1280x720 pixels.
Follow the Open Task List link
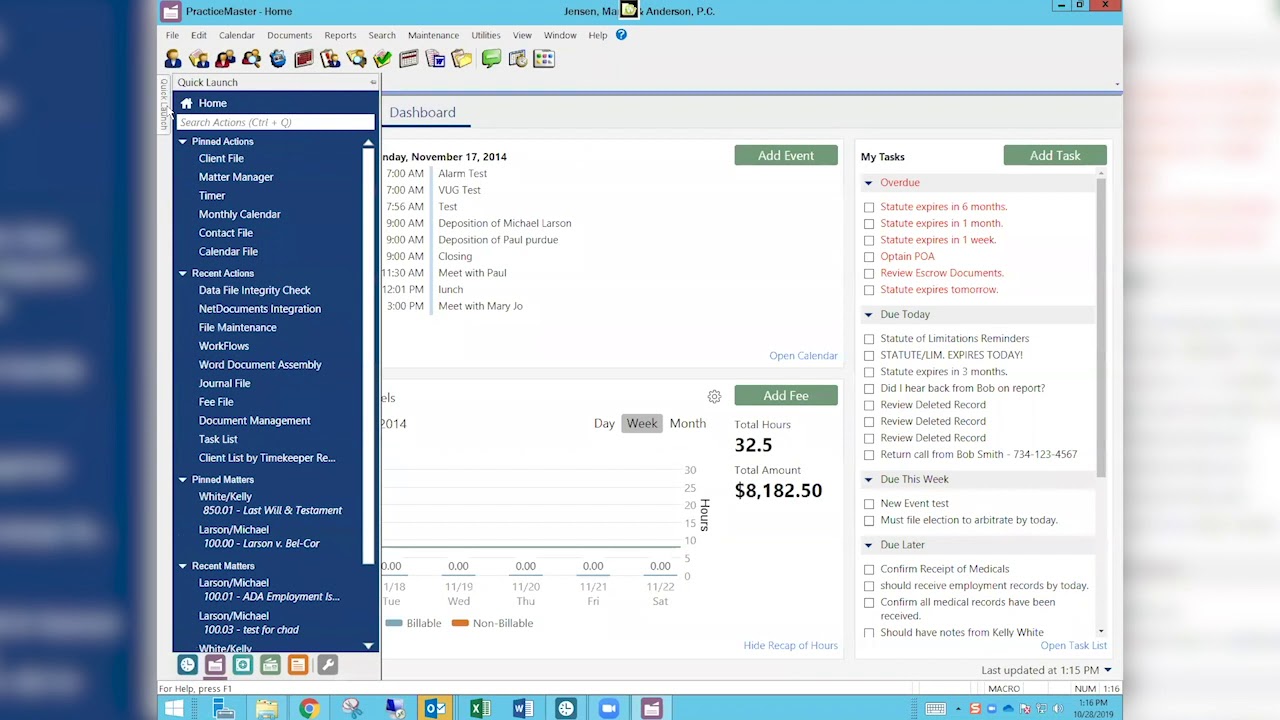[1073, 646]
